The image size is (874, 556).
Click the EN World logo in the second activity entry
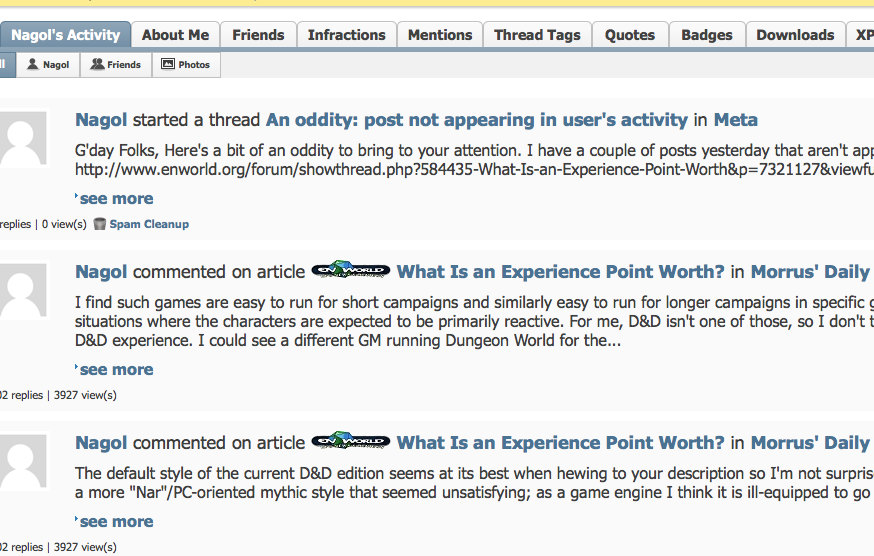point(350,271)
